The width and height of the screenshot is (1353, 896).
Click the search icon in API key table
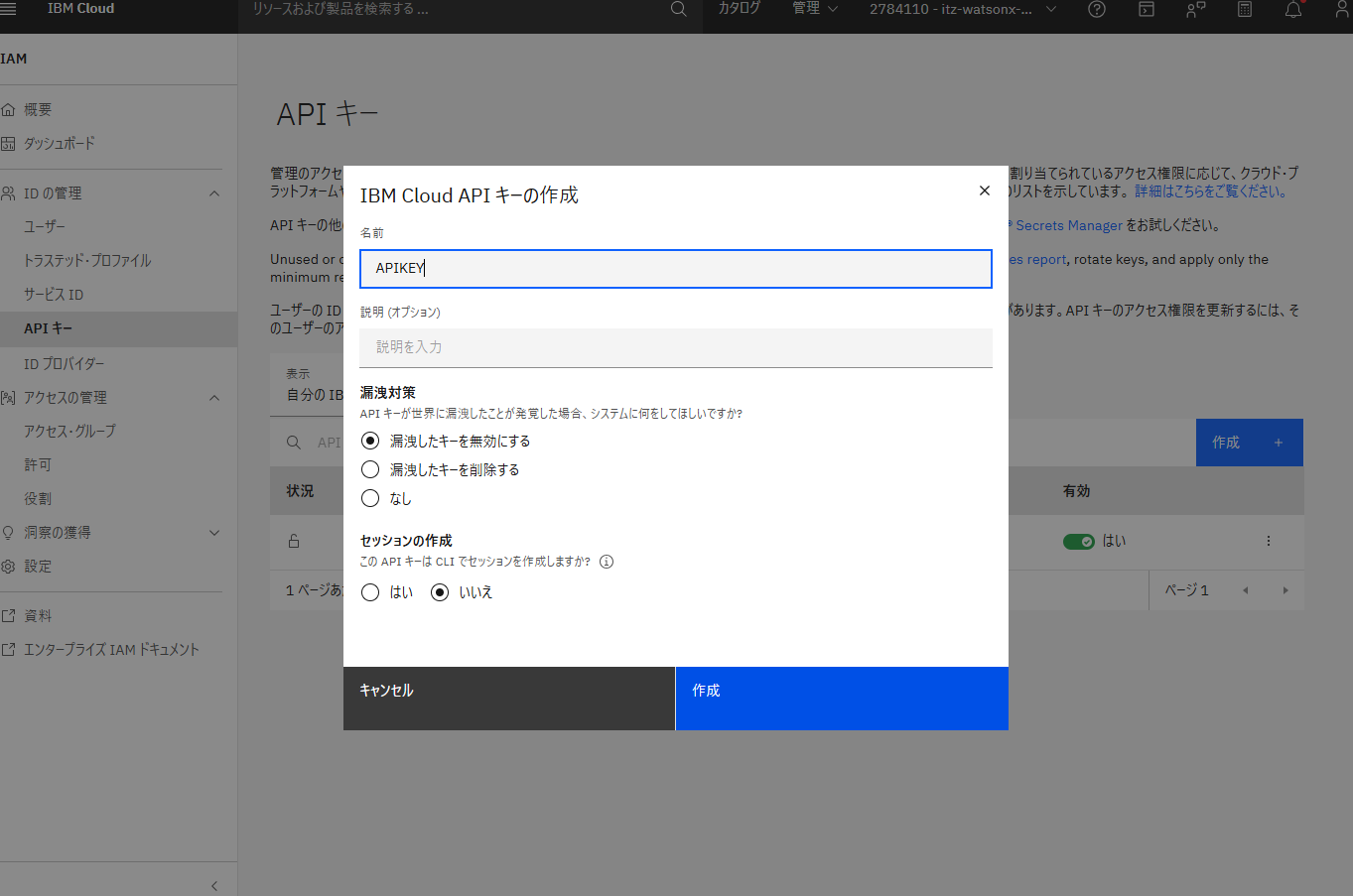(294, 443)
